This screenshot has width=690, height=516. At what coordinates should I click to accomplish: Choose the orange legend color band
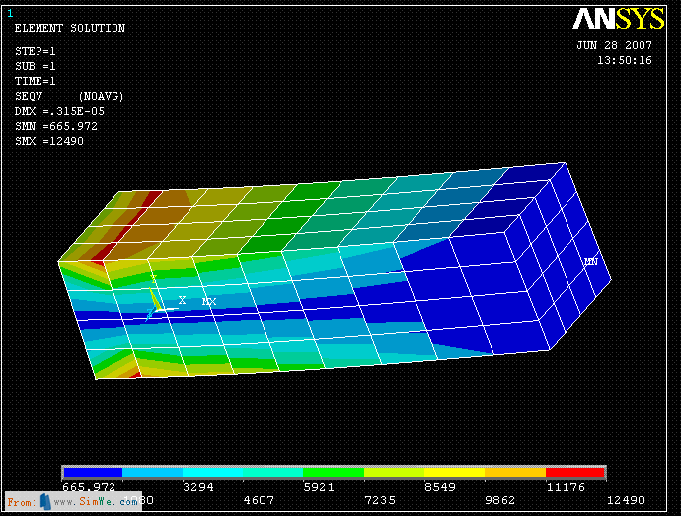click(x=515, y=472)
